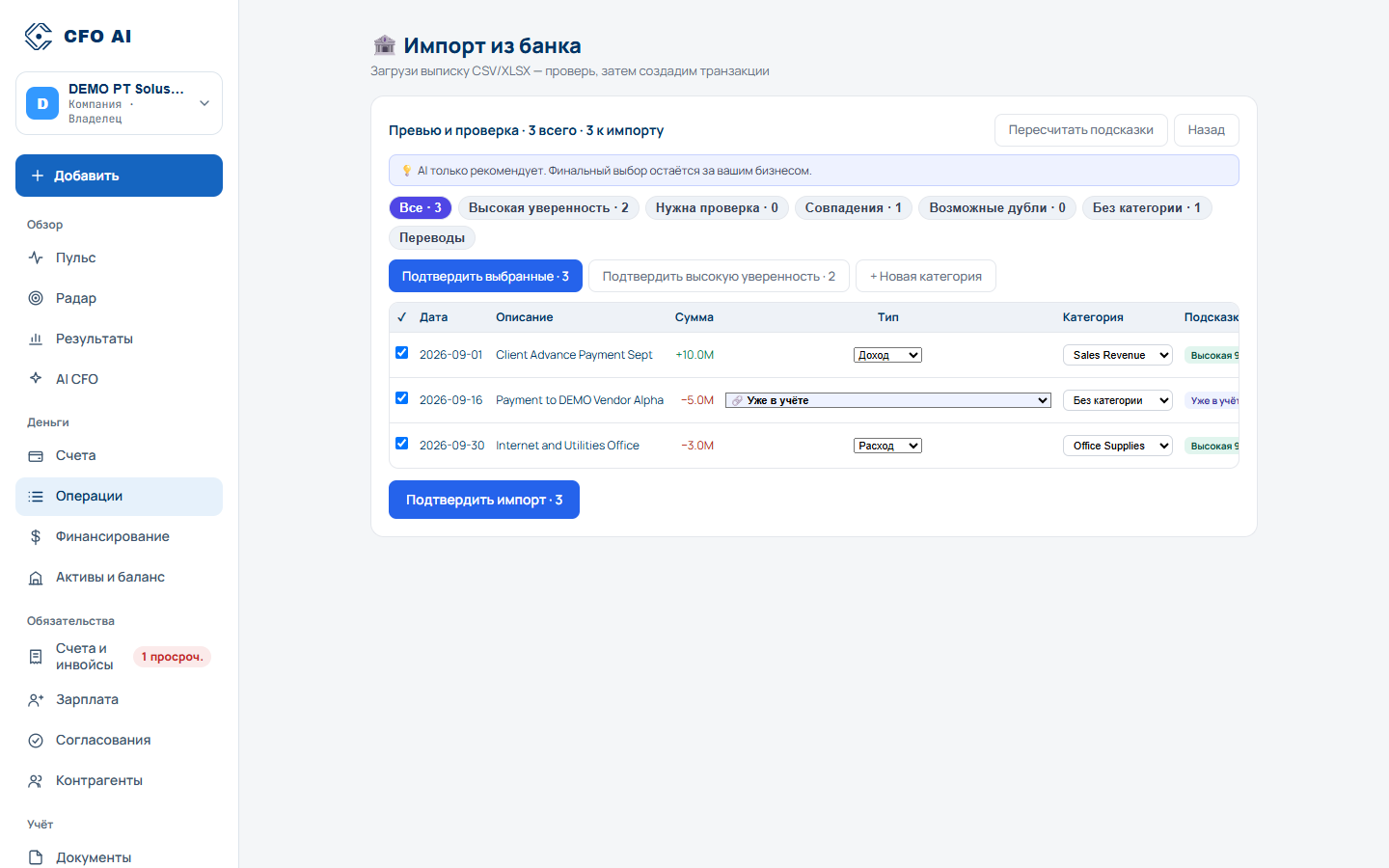Open the Без категории category dropdown
1389x868 pixels.
(1118, 400)
